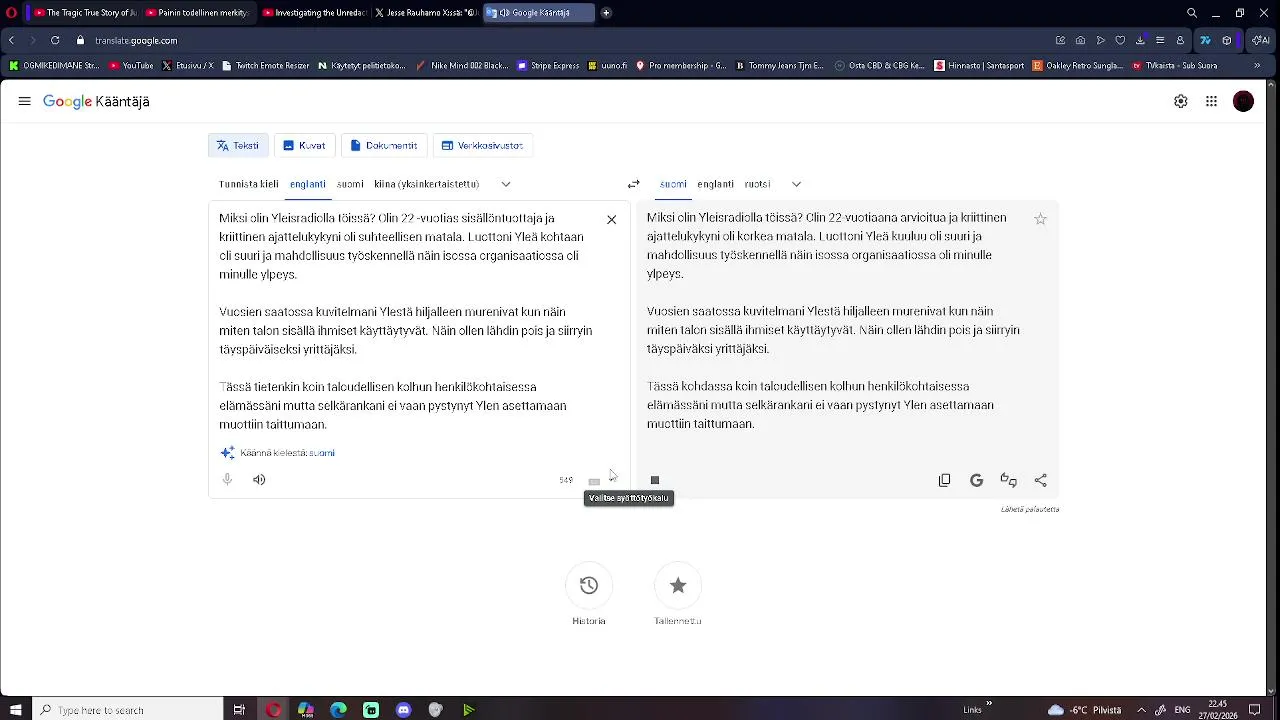Viewport: 1280px width, 720px height.
Task: Swap source and target languages
Action: pos(633,184)
